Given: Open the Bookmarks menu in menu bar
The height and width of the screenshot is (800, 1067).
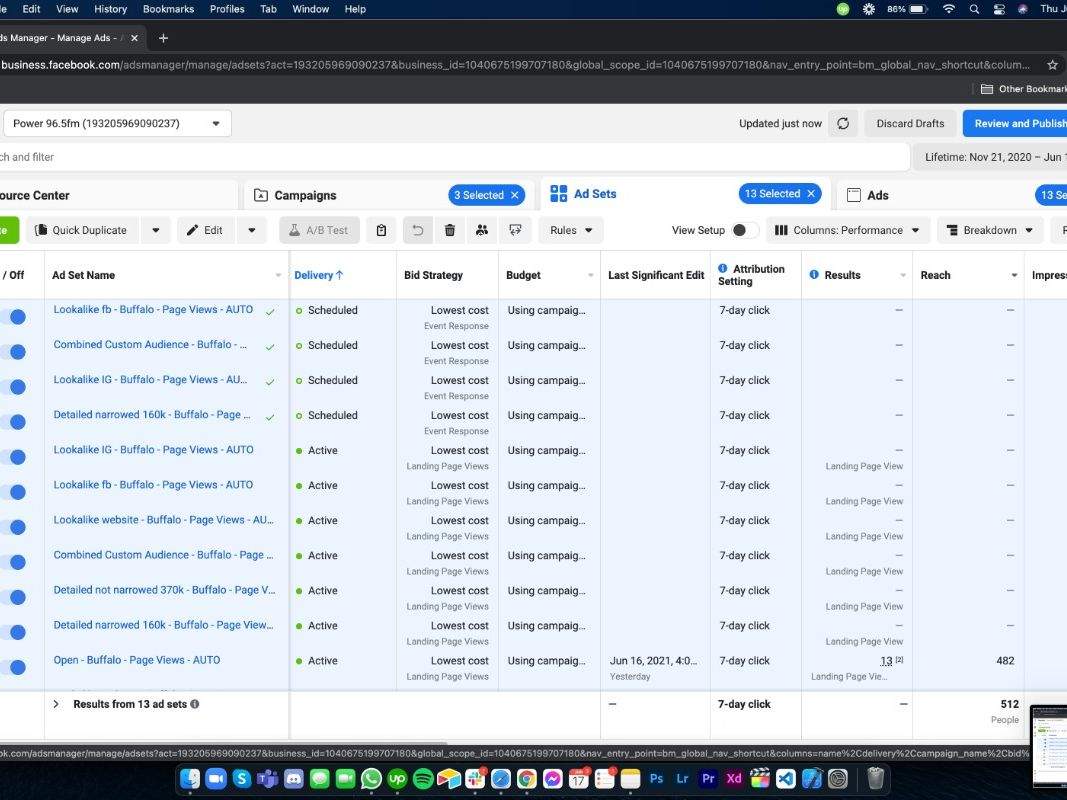Looking at the screenshot, I should pyautogui.click(x=168, y=9).
